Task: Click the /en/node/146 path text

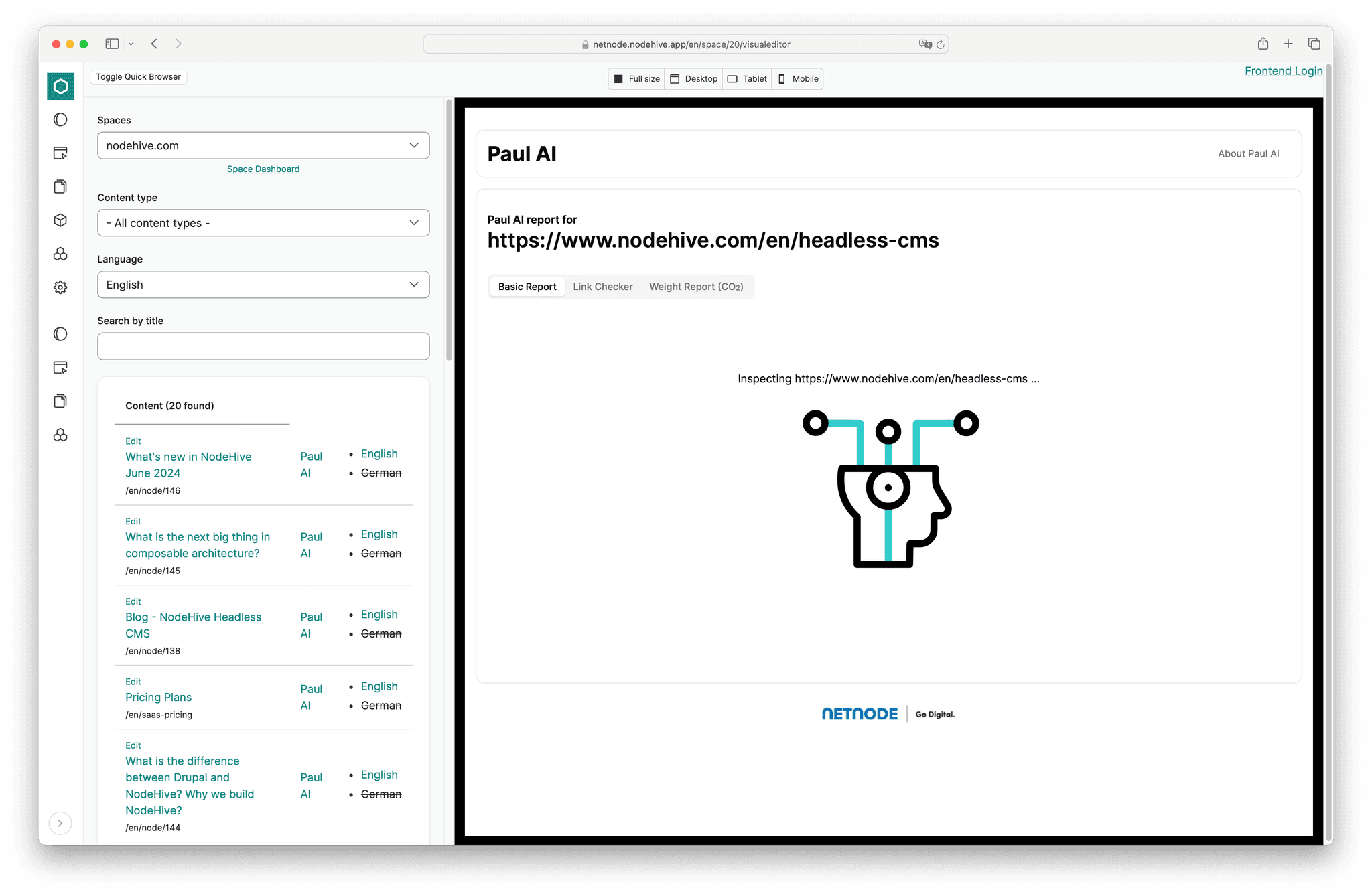Action: 153,490
